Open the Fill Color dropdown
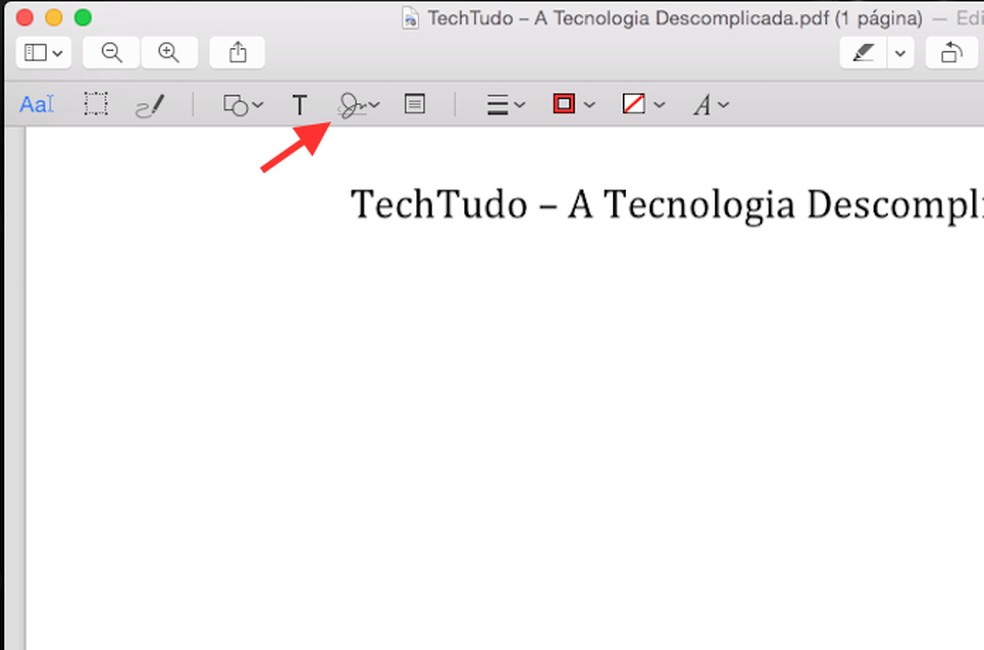This screenshot has height=650, width=984. pos(642,104)
